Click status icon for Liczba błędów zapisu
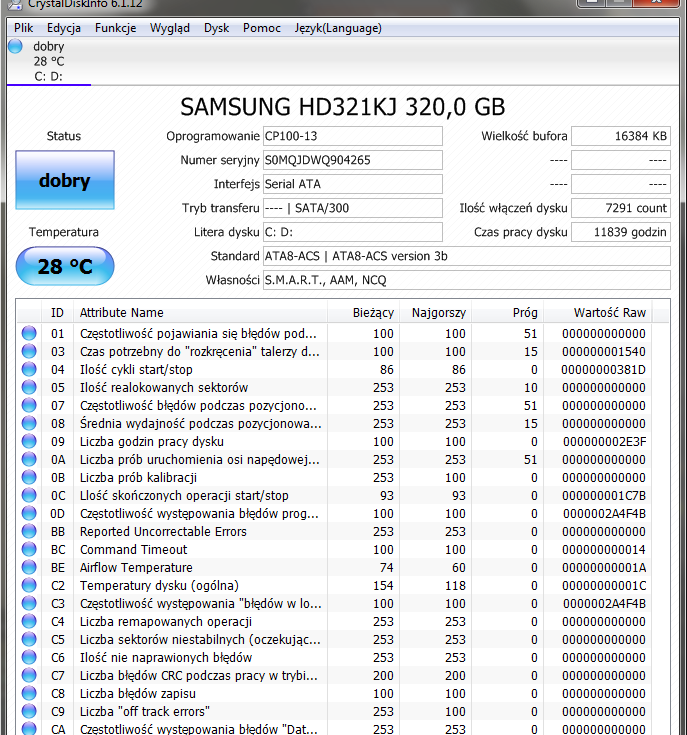Image resolution: width=687 pixels, height=735 pixels. pyautogui.click(x=29, y=693)
